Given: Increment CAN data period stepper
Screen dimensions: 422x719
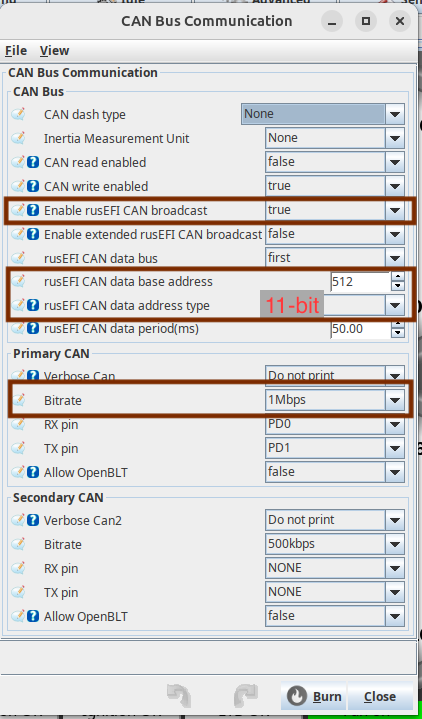Looking at the screenshot, I should pyautogui.click(x=398, y=324).
